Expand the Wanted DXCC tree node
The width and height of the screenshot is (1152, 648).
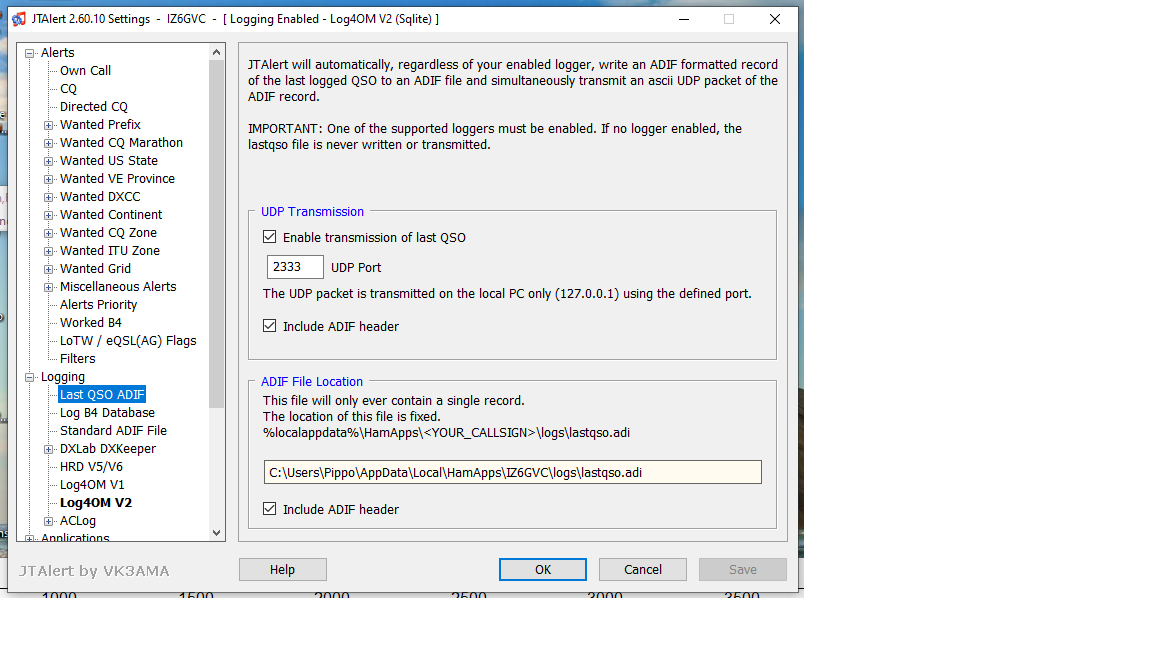click(x=48, y=197)
